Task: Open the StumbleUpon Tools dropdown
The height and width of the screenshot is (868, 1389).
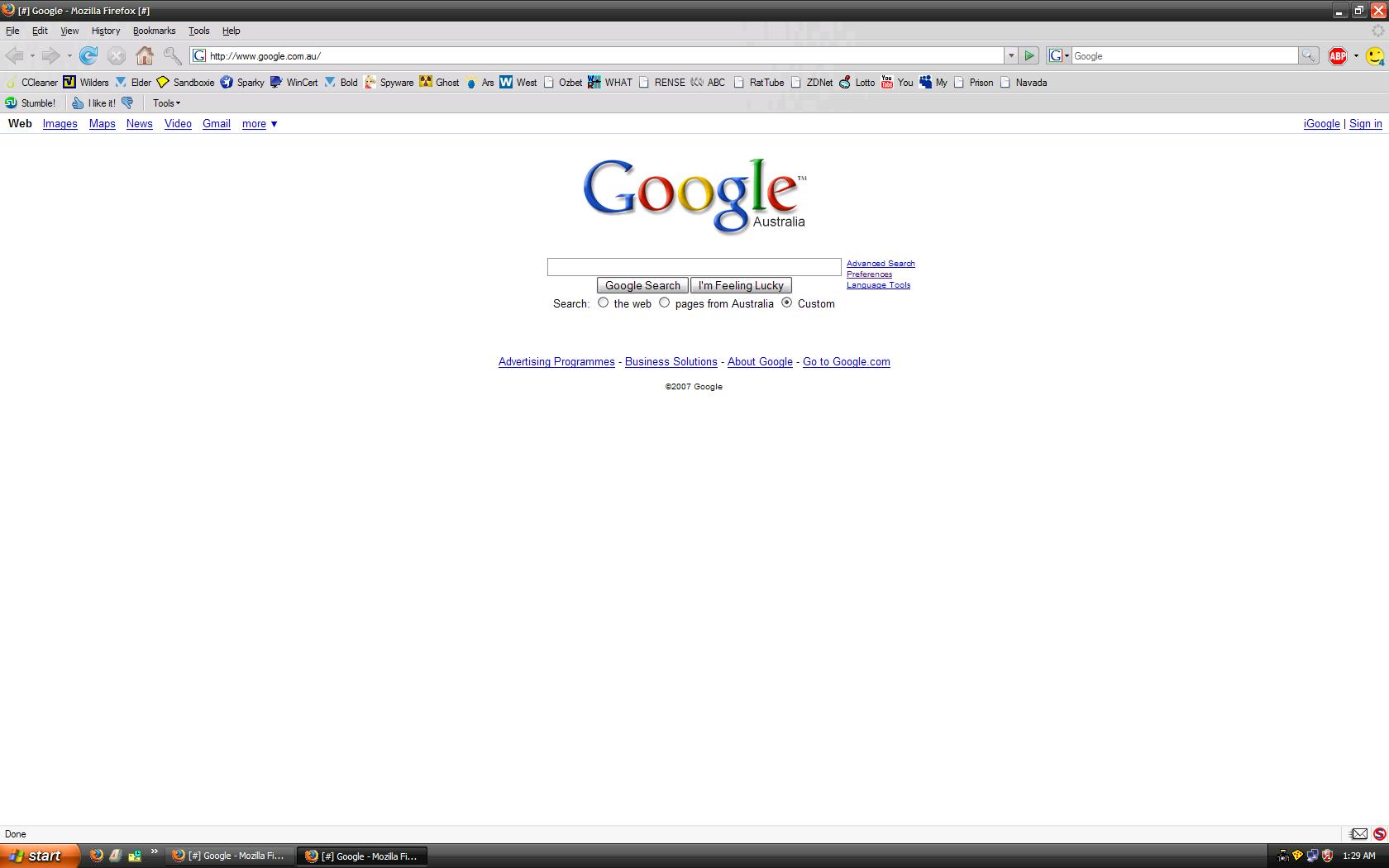Action: click(166, 103)
